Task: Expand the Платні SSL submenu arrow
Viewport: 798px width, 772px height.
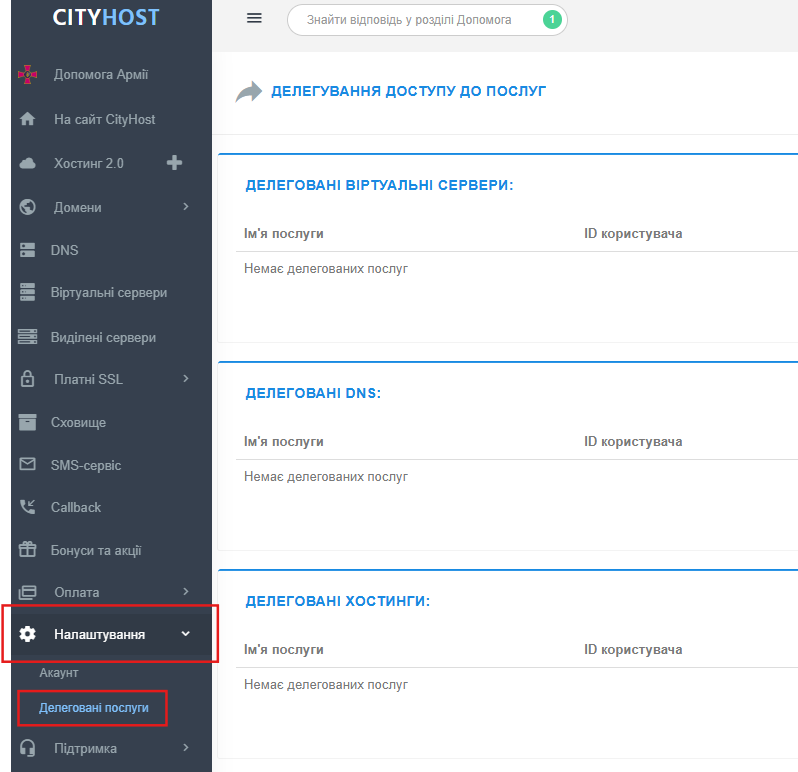Action: [185, 379]
